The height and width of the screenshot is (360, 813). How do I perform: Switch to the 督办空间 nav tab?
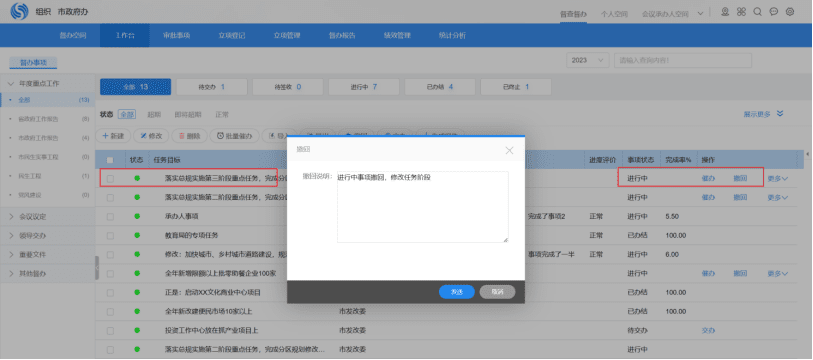[73, 36]
